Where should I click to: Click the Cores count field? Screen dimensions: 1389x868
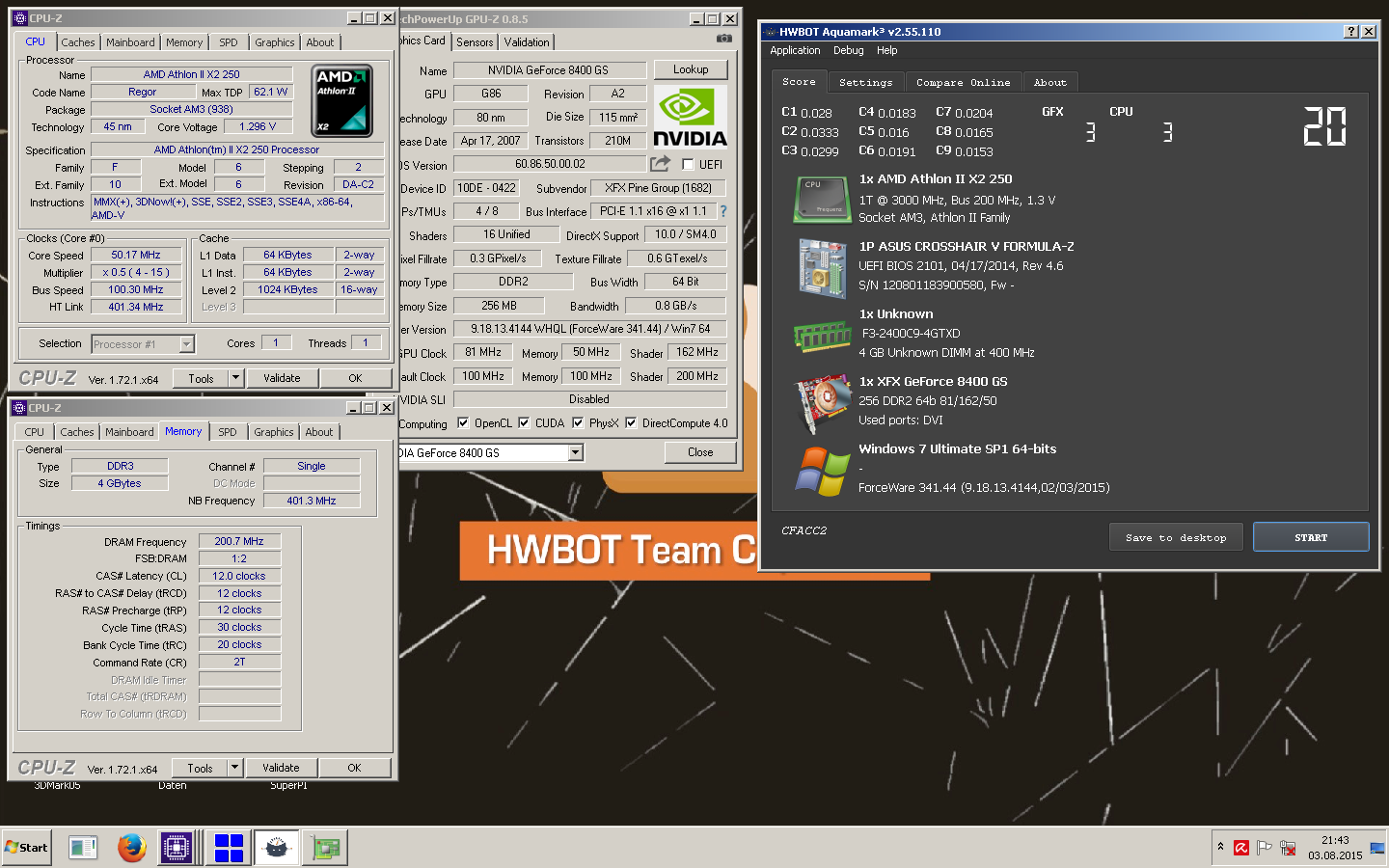(x=276, y=342)
